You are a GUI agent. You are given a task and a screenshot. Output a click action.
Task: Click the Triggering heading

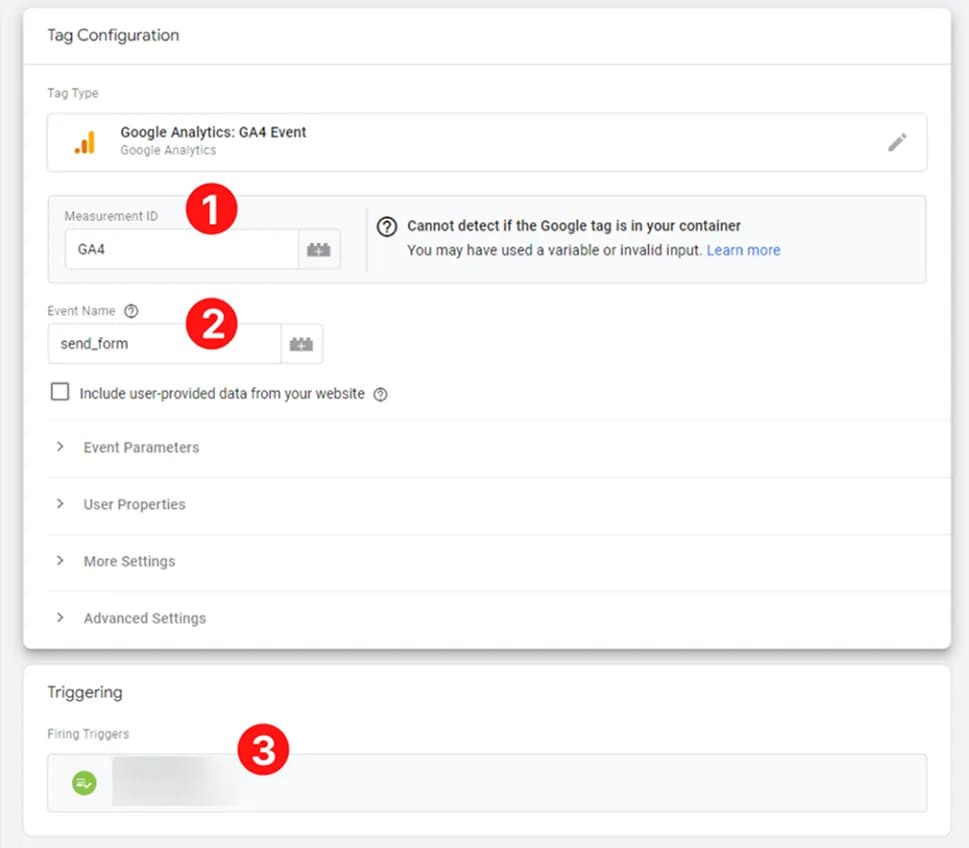pyautogui.click(x=85, y=692)
